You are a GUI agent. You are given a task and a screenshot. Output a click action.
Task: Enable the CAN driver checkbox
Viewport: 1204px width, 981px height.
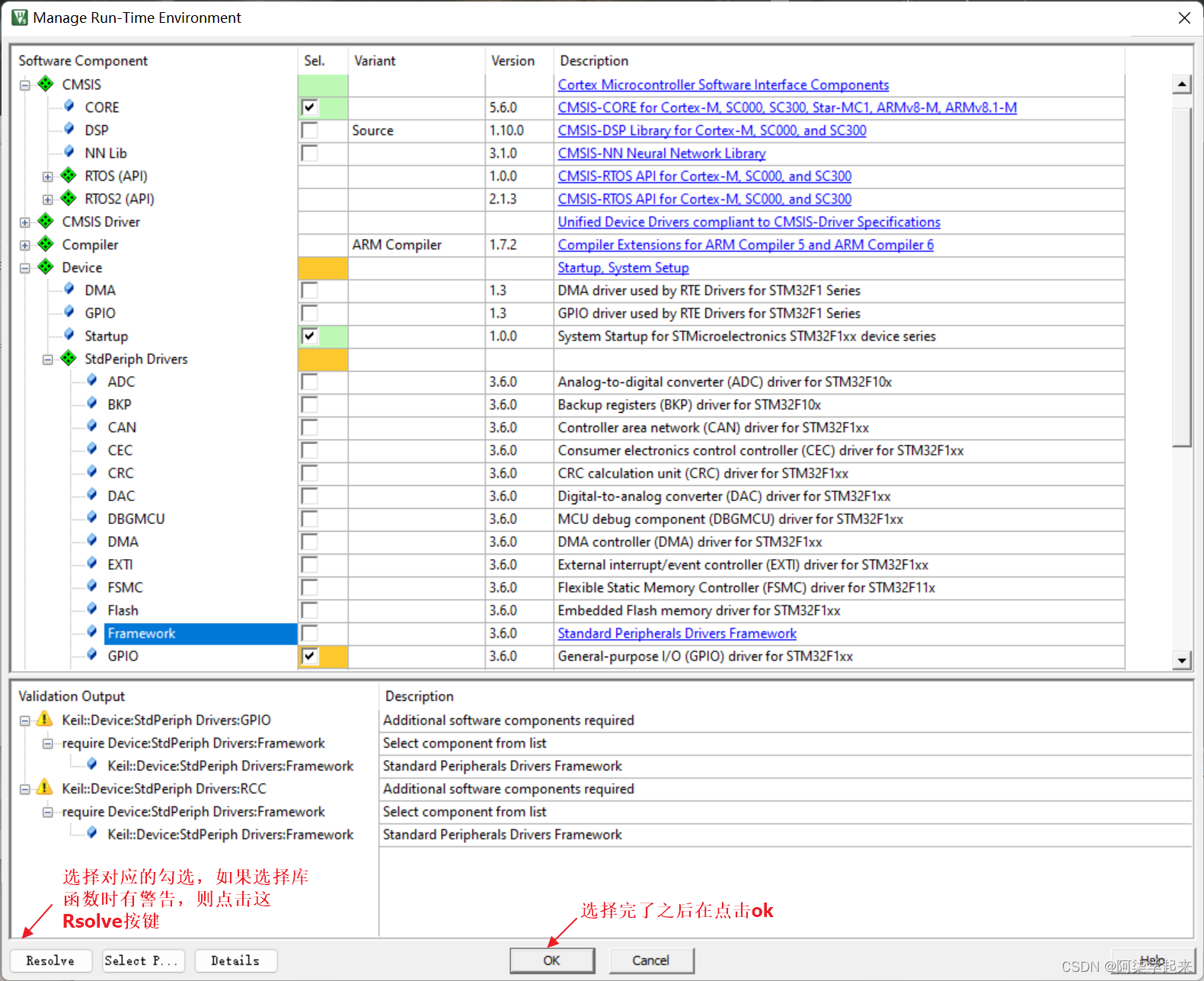click(309, 427)
